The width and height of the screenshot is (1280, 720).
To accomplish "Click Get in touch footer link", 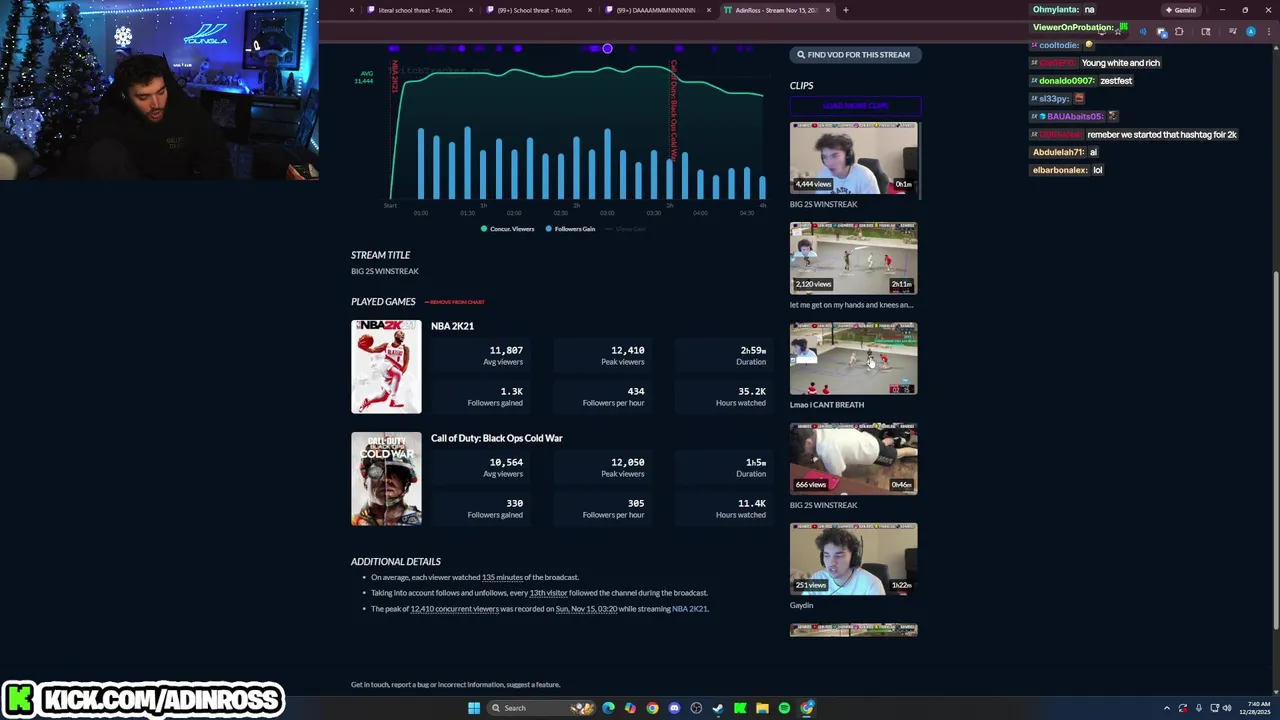I will point(369,685).
